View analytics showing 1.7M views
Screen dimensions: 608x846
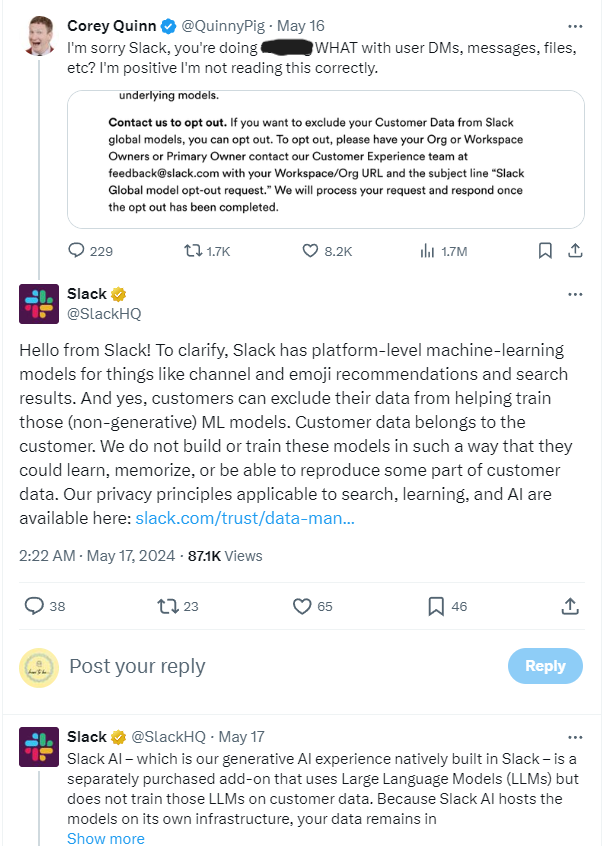[x=443, y=251]
